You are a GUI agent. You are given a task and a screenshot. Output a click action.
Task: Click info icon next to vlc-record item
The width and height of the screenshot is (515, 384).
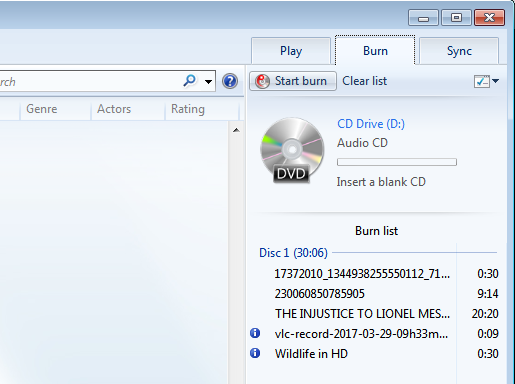pyautogui.click(x=255, y=333)
